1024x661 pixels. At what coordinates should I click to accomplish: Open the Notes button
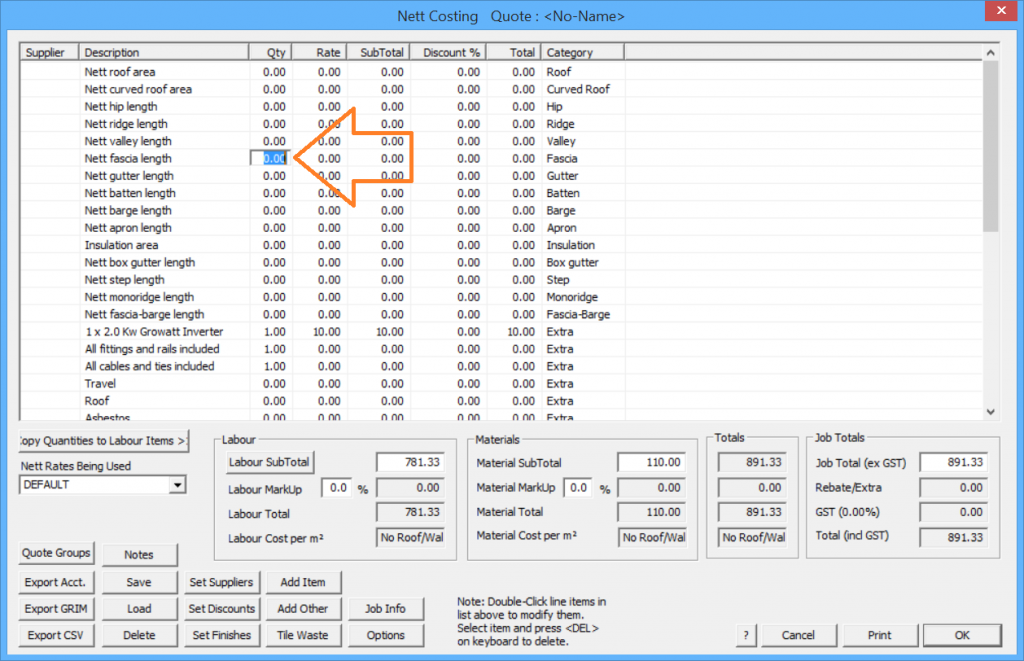[139, 555]
